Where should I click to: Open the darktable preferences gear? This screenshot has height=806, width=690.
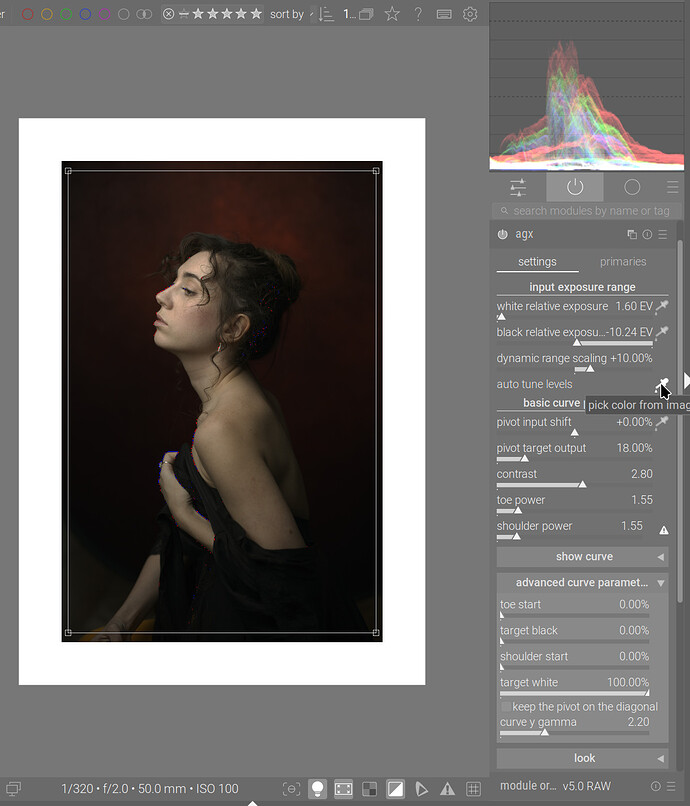470,15
